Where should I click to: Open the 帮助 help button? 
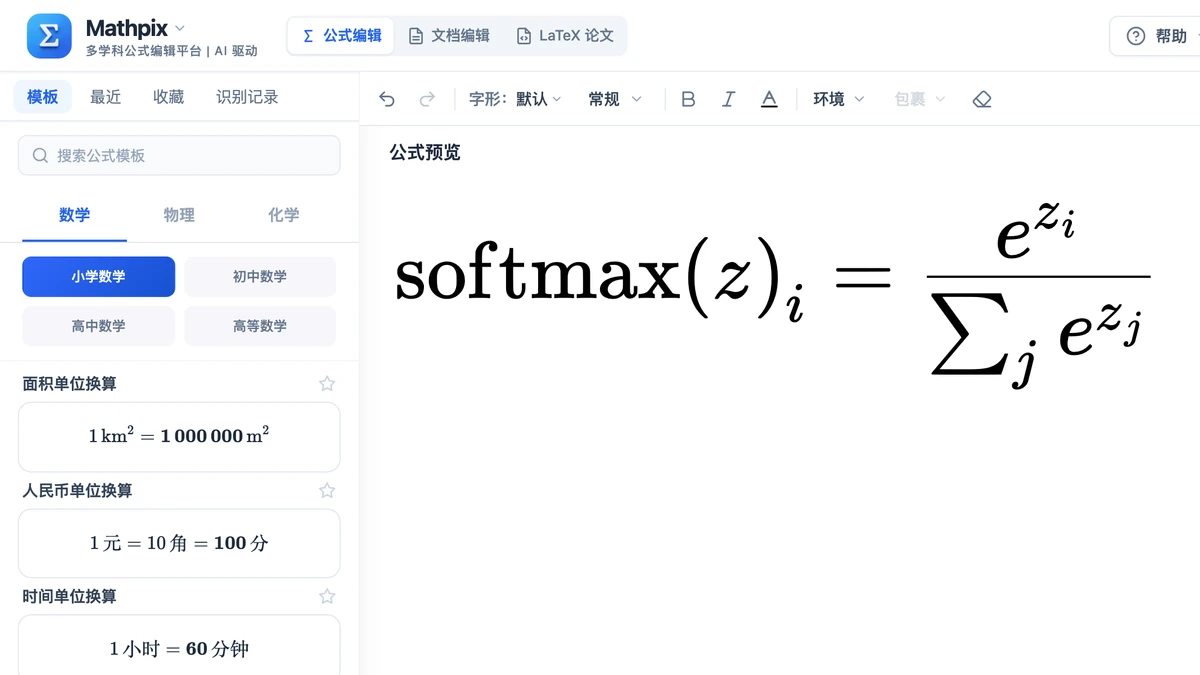tap(1158, 36)
